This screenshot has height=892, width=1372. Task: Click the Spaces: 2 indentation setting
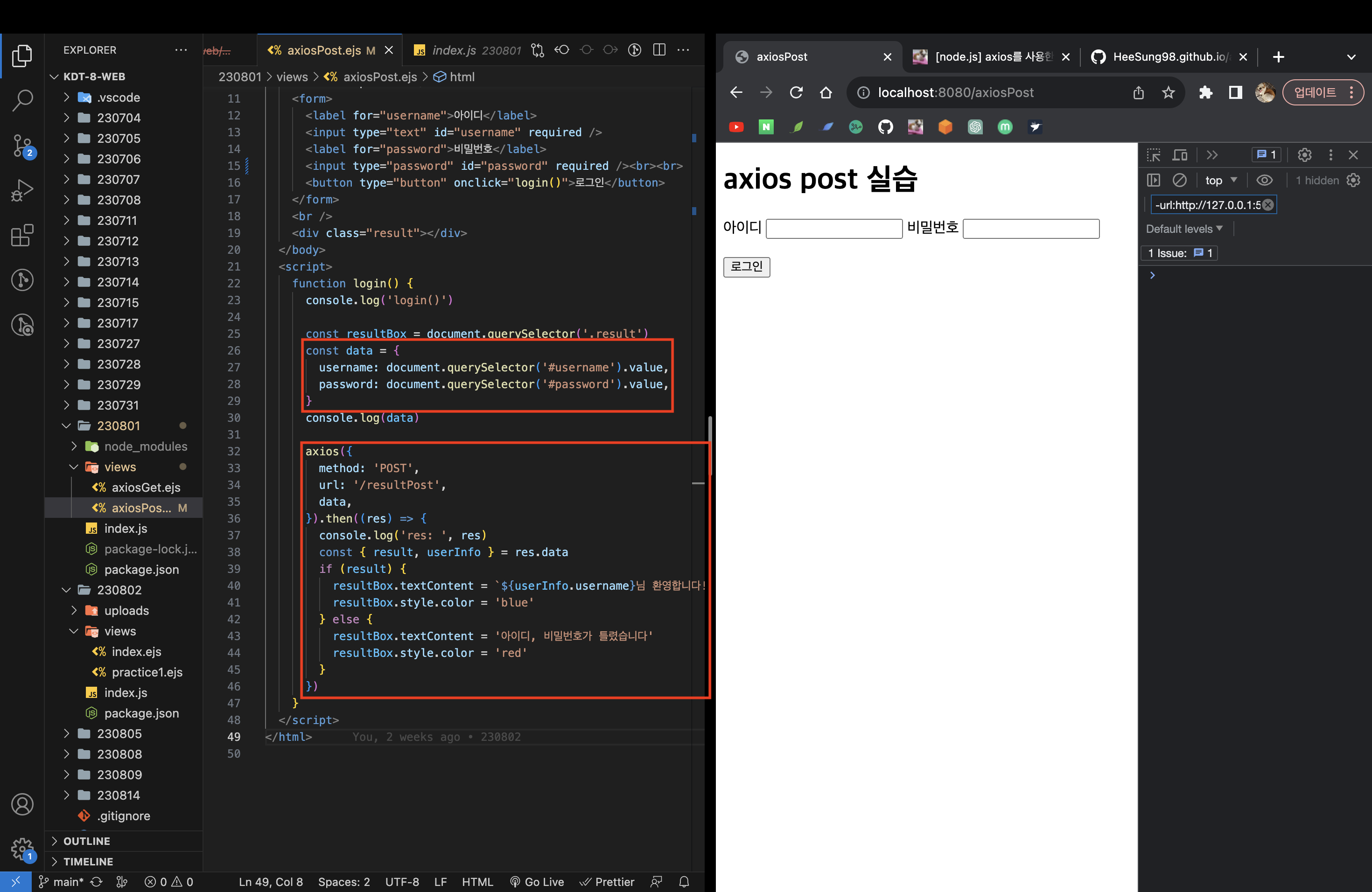pyautogui.click(x=344, y=882)
